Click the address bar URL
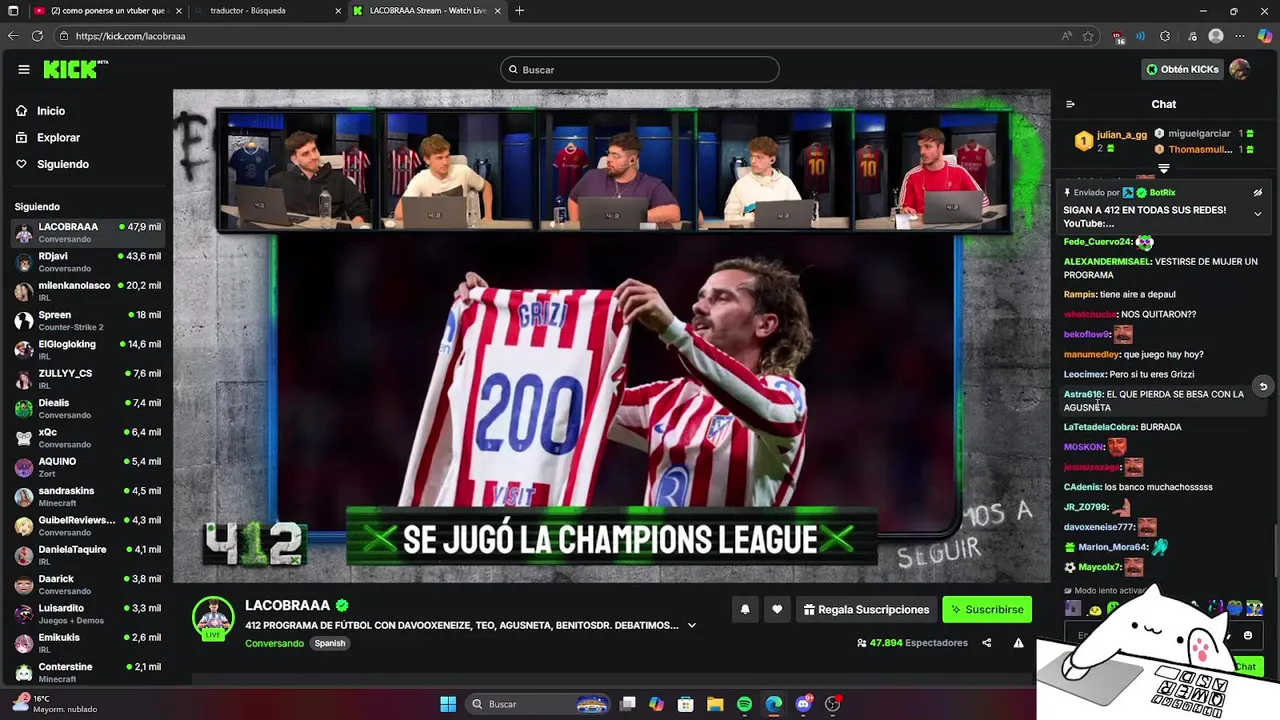The image size is (1280, 720). pyautogui.click(x=130, y=36)
